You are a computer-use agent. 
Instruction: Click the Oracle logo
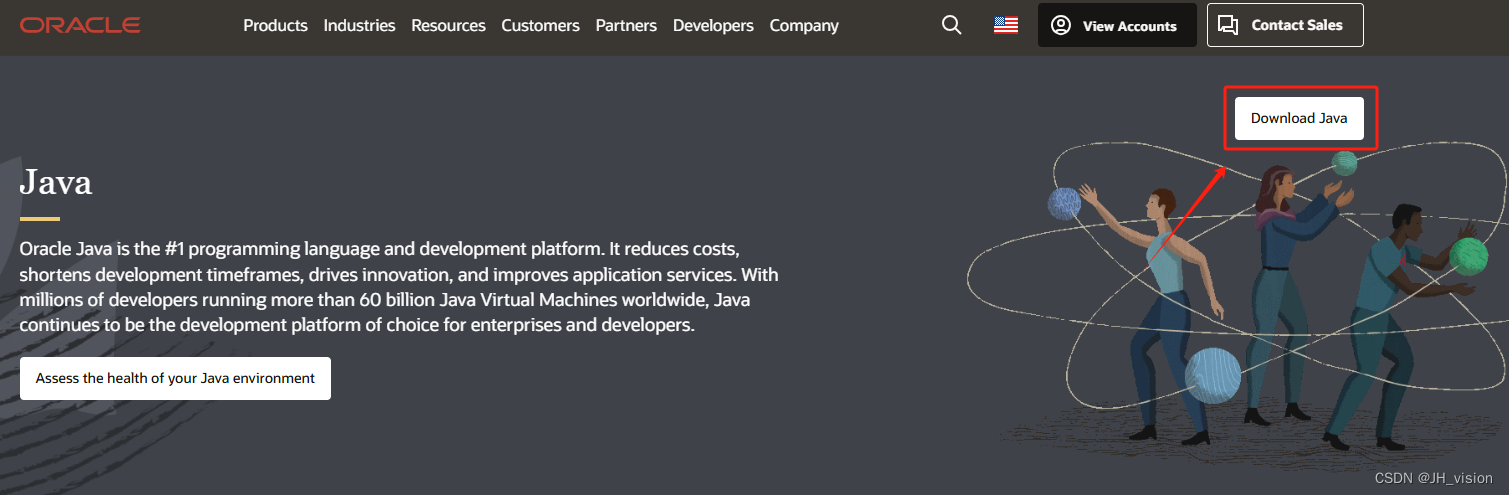coord(80,26)
